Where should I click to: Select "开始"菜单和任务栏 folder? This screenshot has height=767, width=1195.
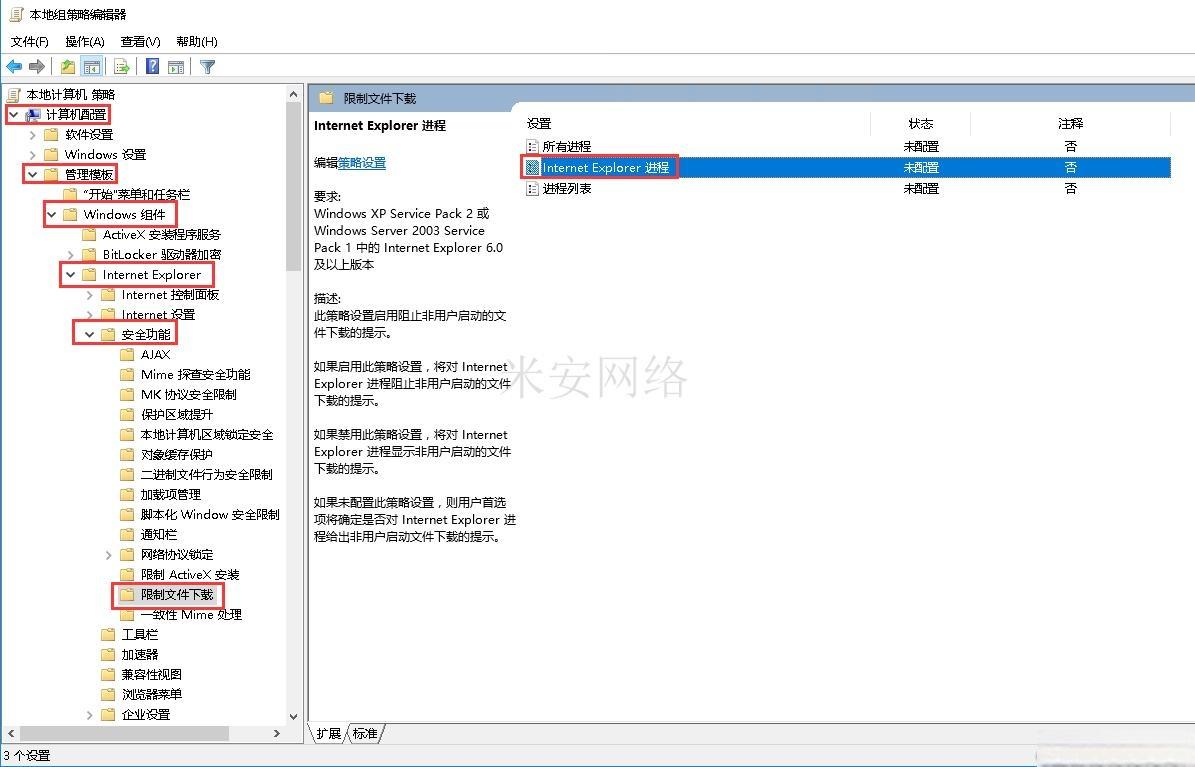(x=136, y=194)
